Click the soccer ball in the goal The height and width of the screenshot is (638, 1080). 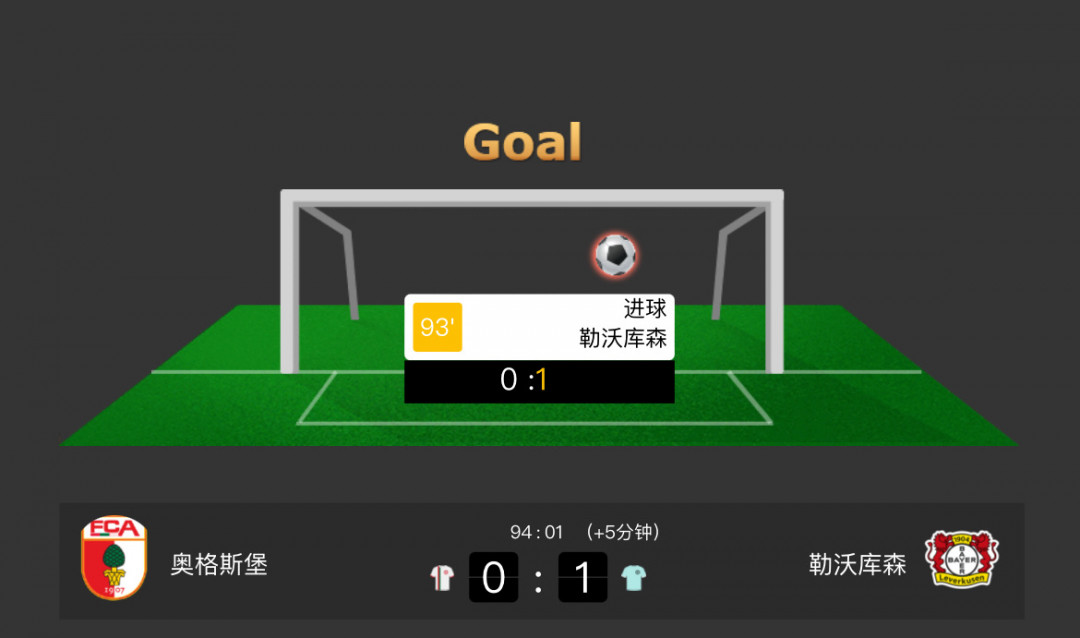(x=616, y=255)
